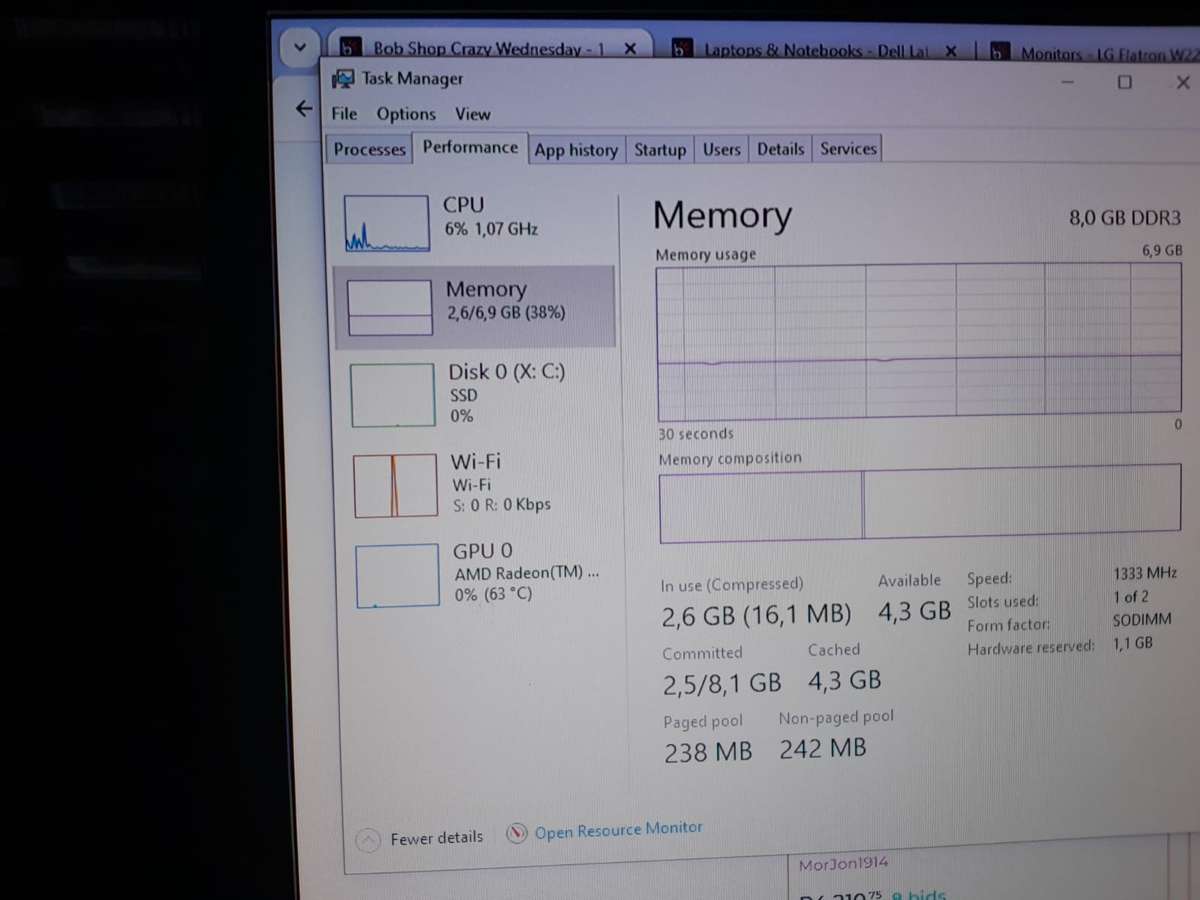Click the Task Manager title bar icon
The height and width of the screenshot is (900, 1200).
[343, 78]
